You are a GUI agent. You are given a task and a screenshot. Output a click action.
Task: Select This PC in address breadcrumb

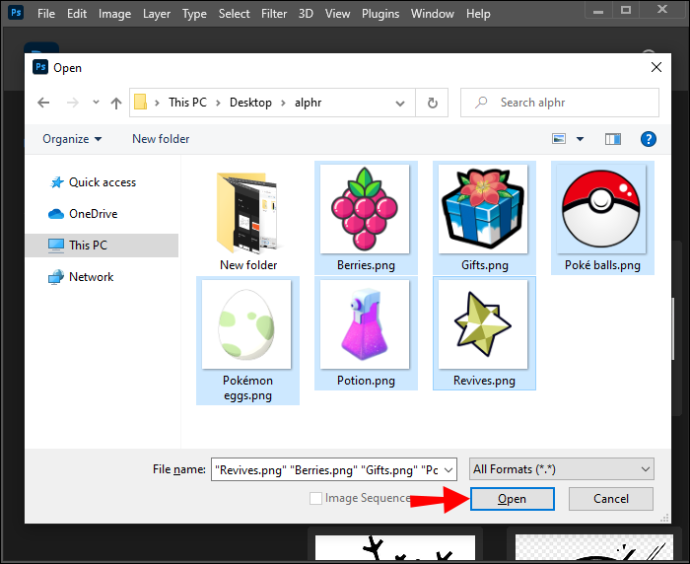pos(187,103)
